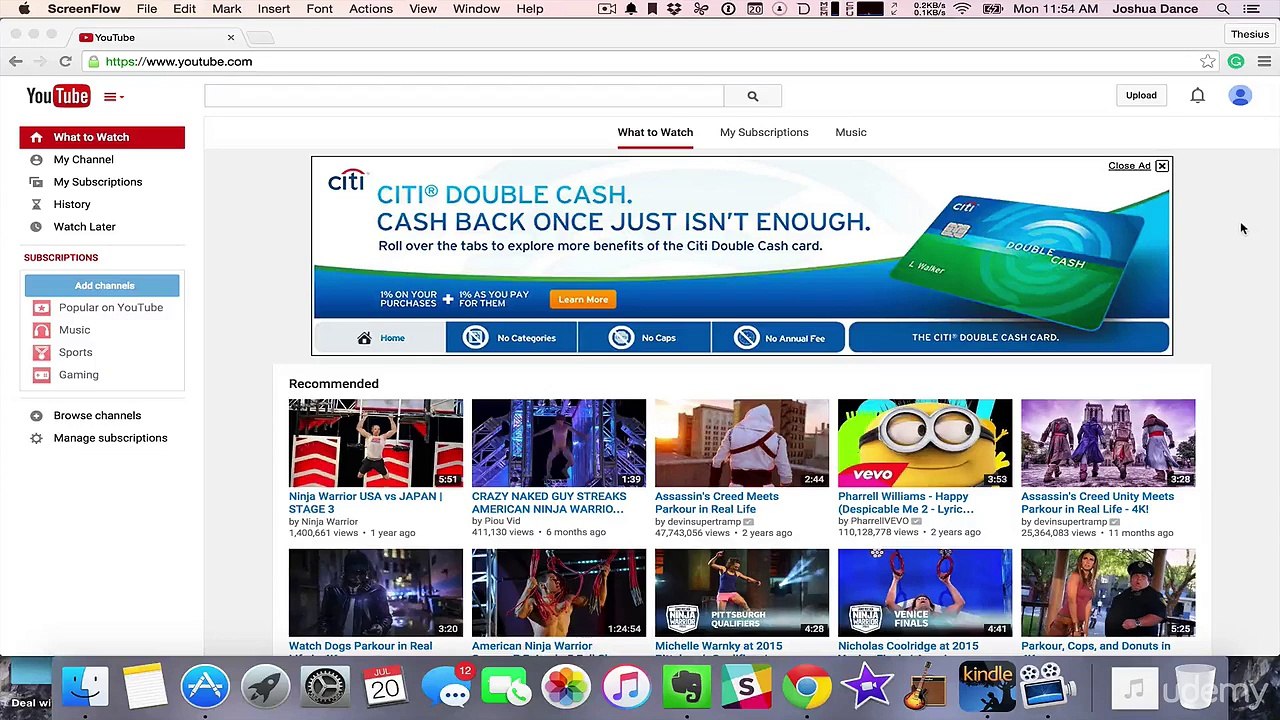Open the Edit menu
This screenshot has width=1280, height=720.
(184, 9)
